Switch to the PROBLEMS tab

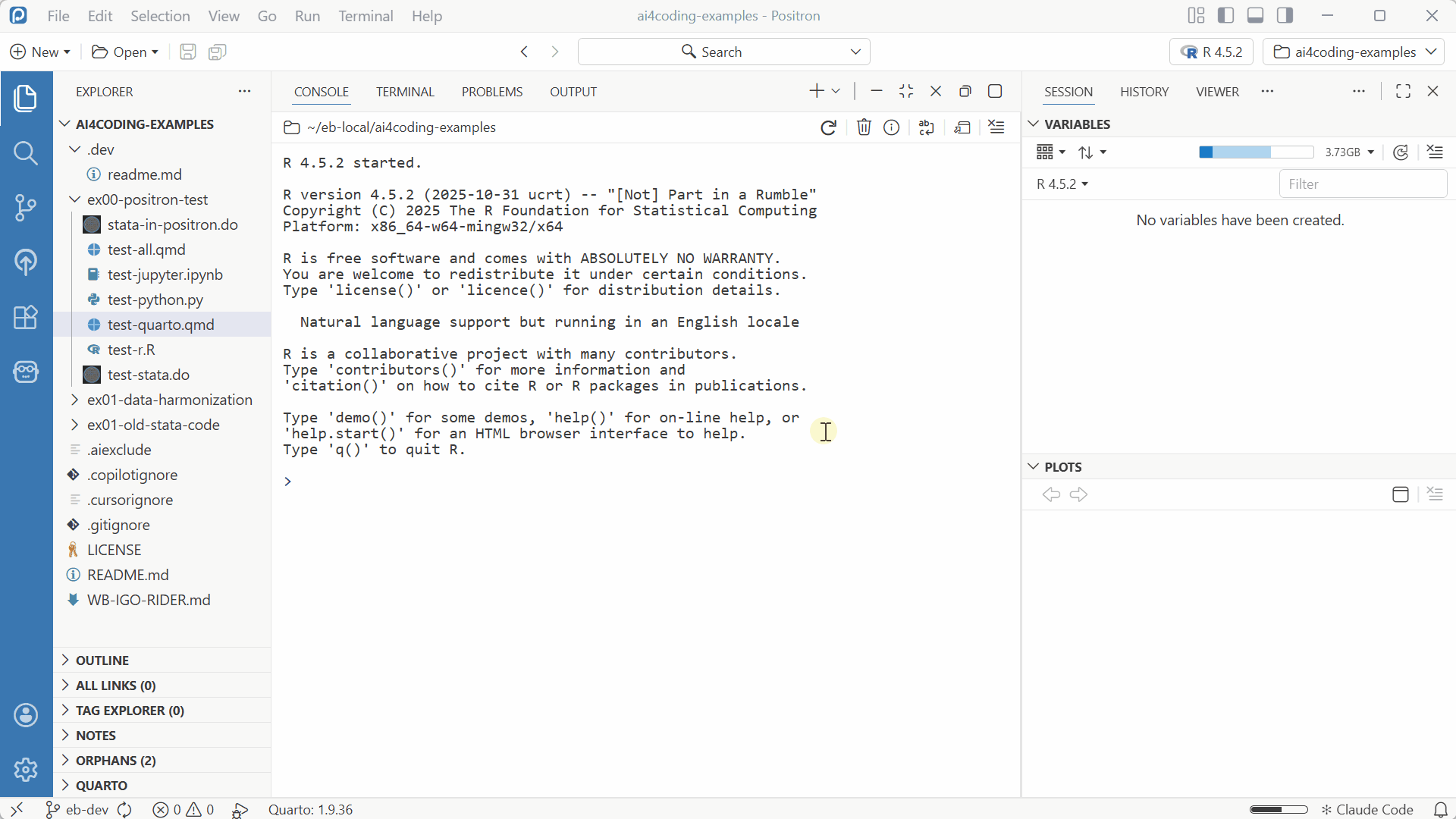point(492,92)
